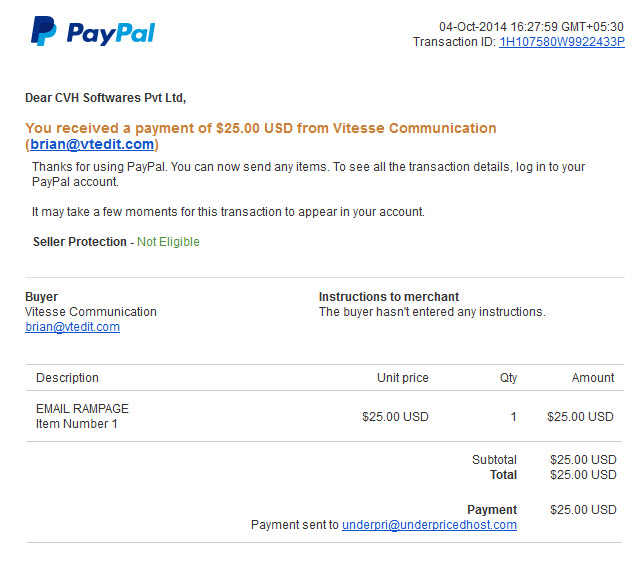Click the bold Total label
Viewport: 644px width, 581px height.
tap(503, 475)
